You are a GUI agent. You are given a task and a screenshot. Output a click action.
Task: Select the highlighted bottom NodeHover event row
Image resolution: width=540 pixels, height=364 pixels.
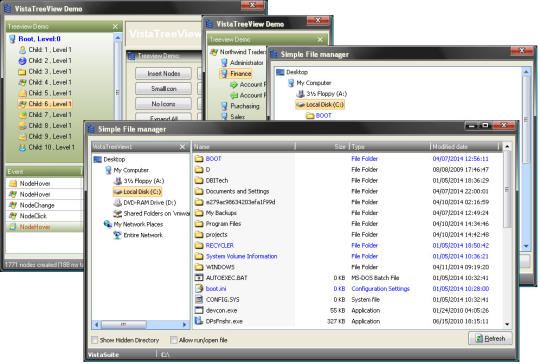44,227
